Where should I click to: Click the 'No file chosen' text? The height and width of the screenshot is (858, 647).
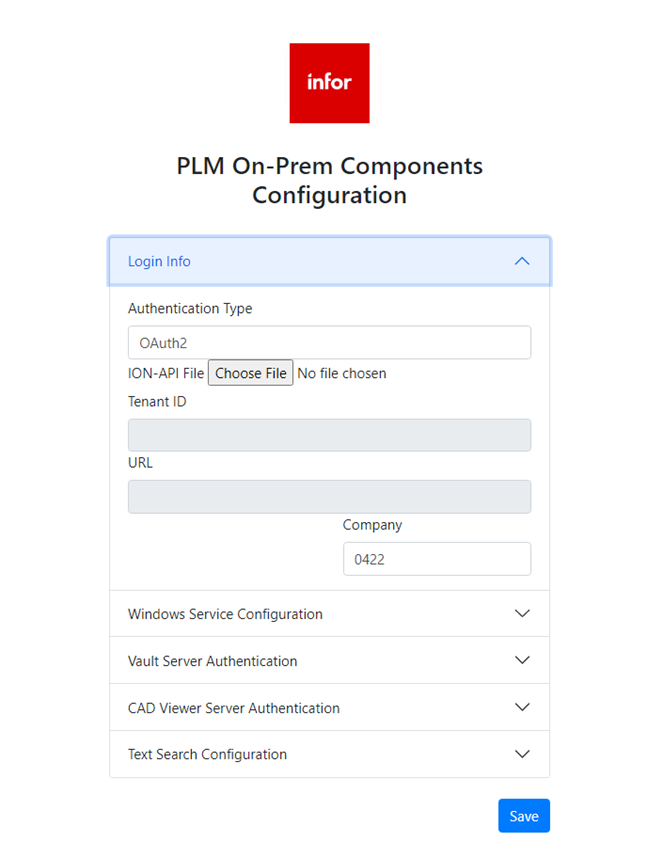click(342, 374)
